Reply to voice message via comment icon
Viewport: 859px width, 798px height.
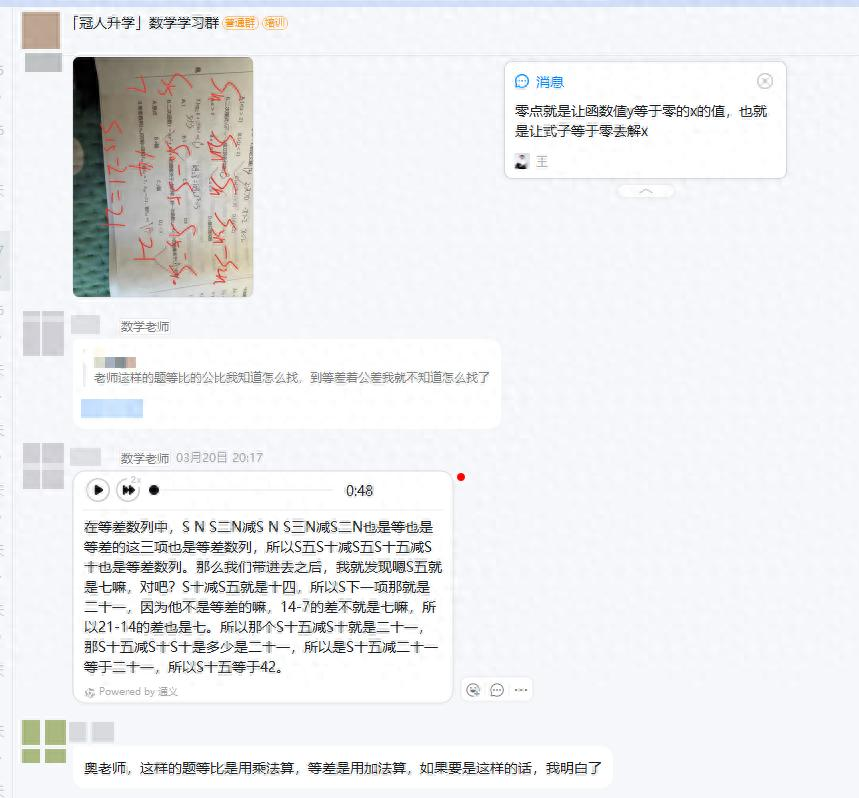click(497, 690)
